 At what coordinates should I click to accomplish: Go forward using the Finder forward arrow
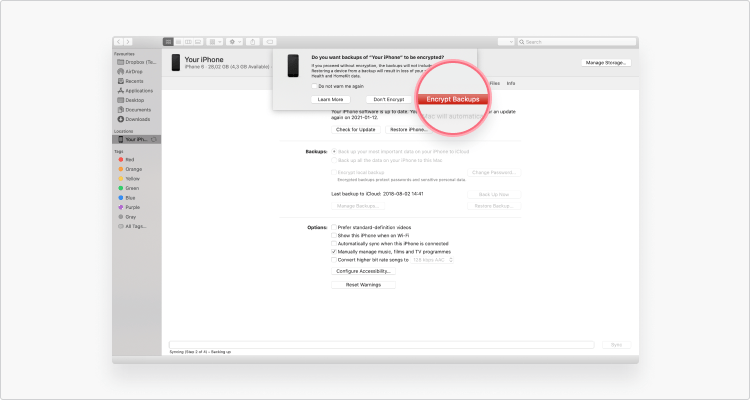point(128,42)
